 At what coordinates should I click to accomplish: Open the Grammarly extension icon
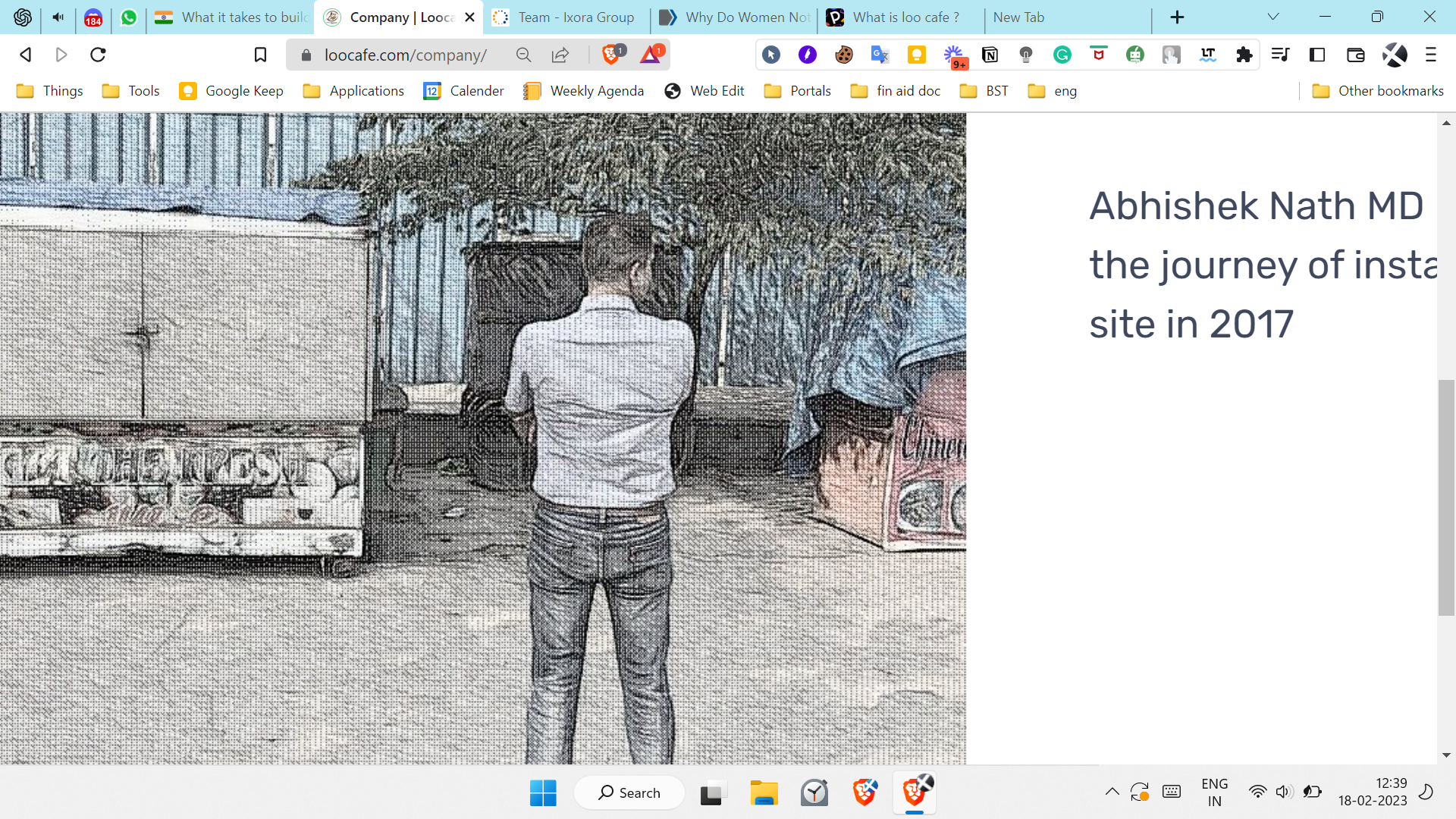pos(1062,55)
